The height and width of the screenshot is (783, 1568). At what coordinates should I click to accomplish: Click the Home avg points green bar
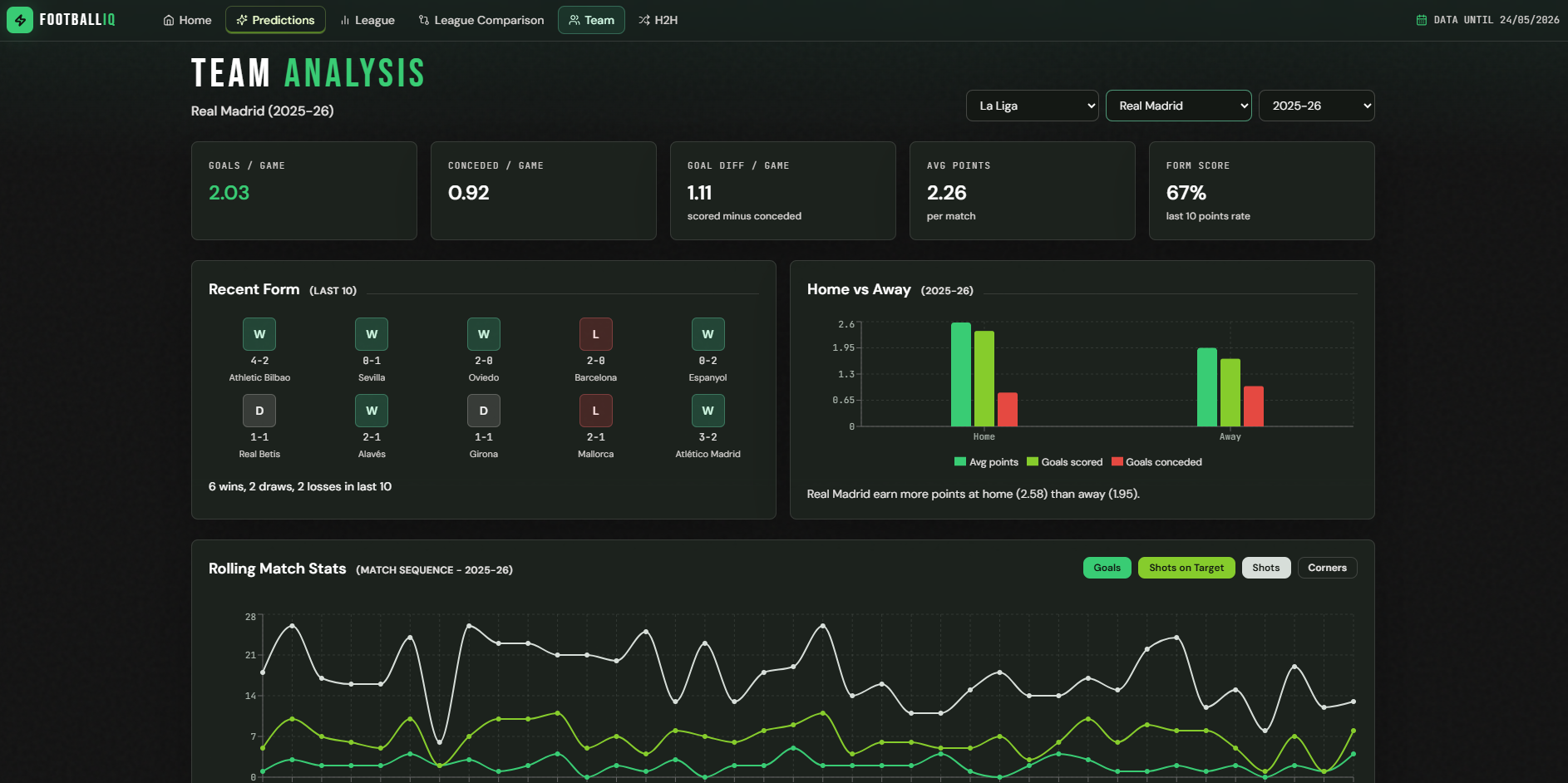pos(961,374)
